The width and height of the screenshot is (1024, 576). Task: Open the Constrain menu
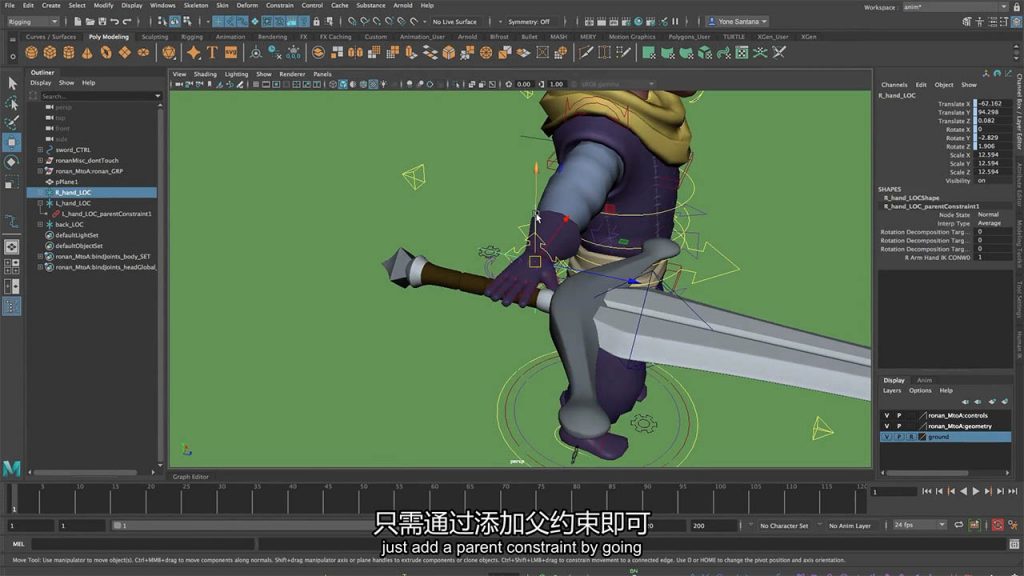pyautogui.click(x=280, y=5)
